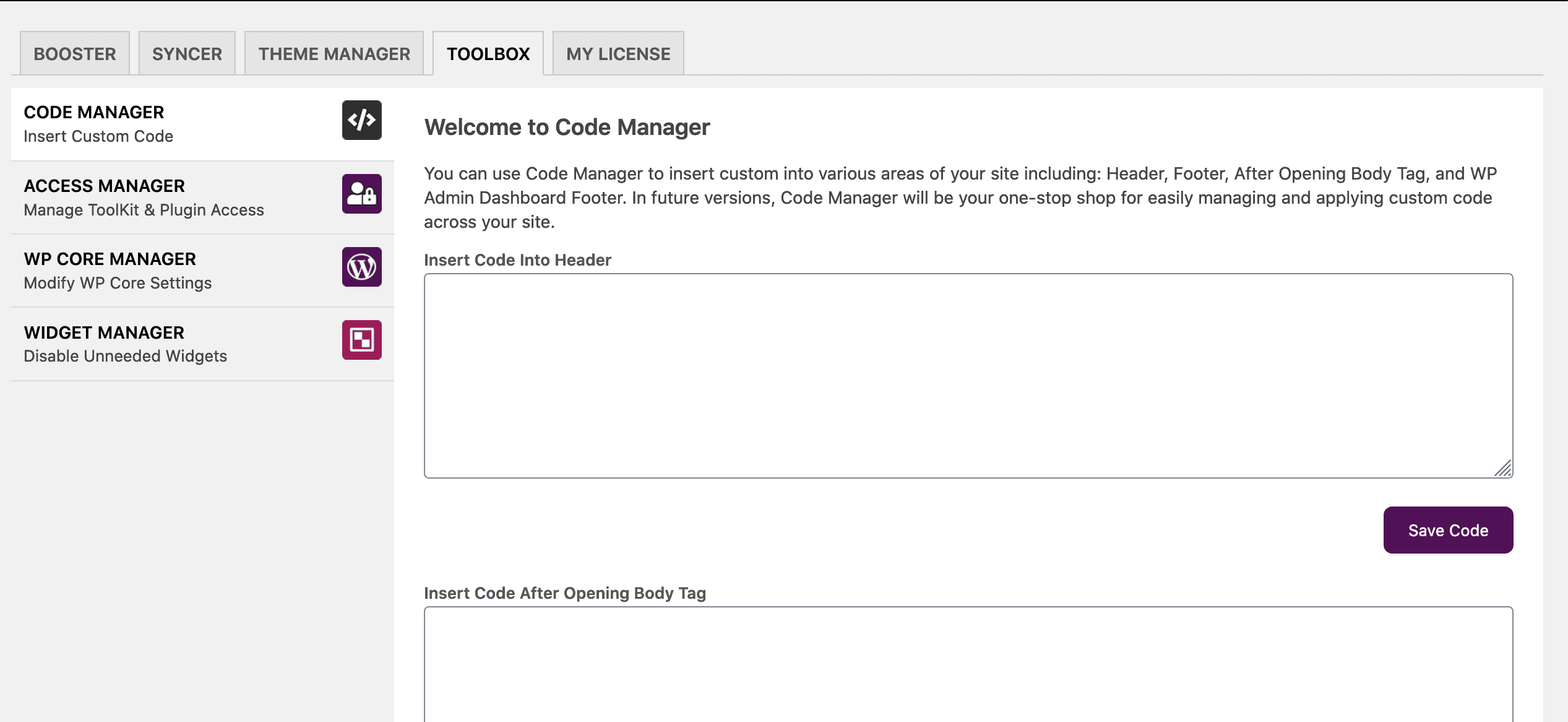Click 'Disable Unneeded Widgets' subtitle
Image resolution: width=1568 pixels, height=722 pixels.
(126, 356)
